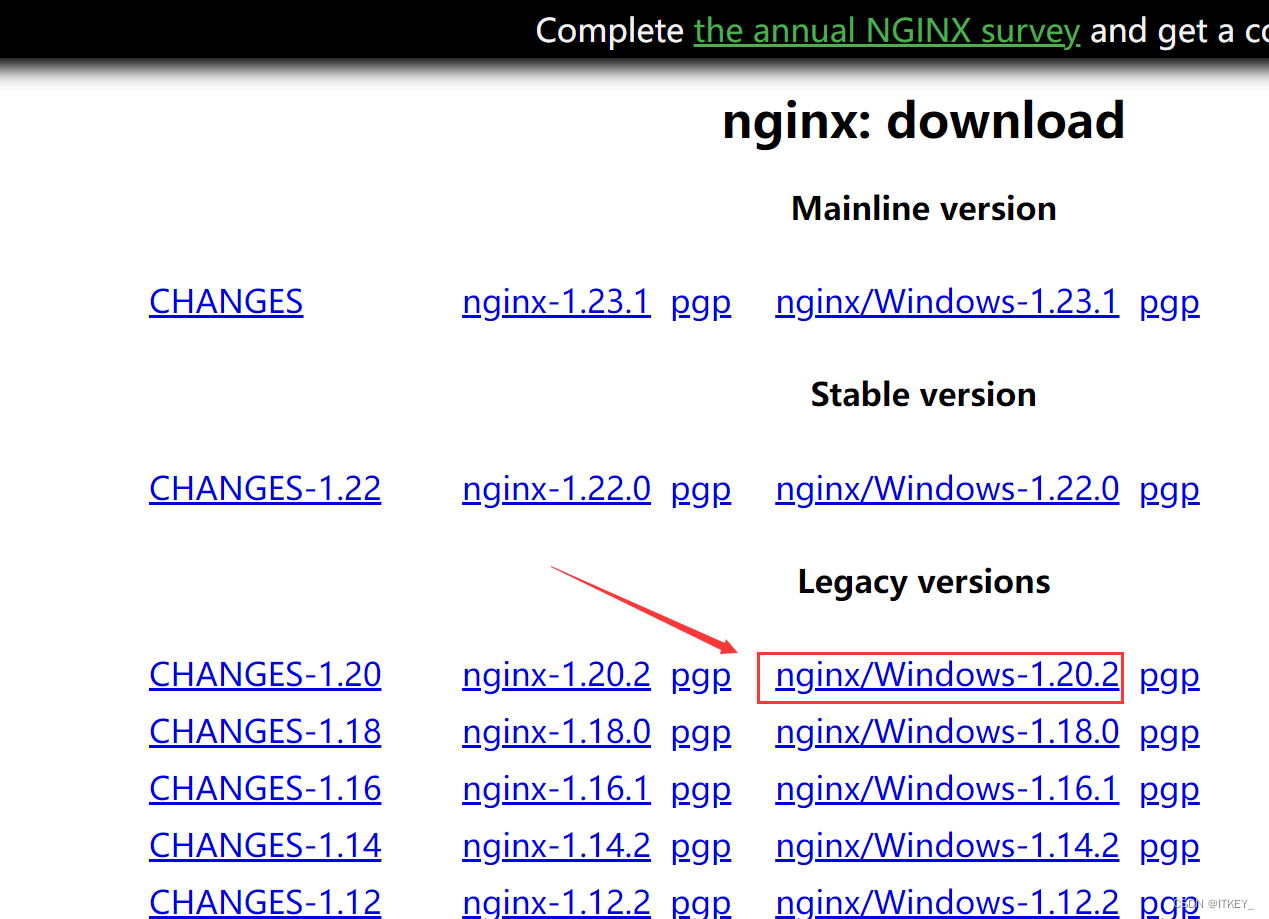Open pgp signature next to nginx-1.16.1

click(x=701, y=790)
